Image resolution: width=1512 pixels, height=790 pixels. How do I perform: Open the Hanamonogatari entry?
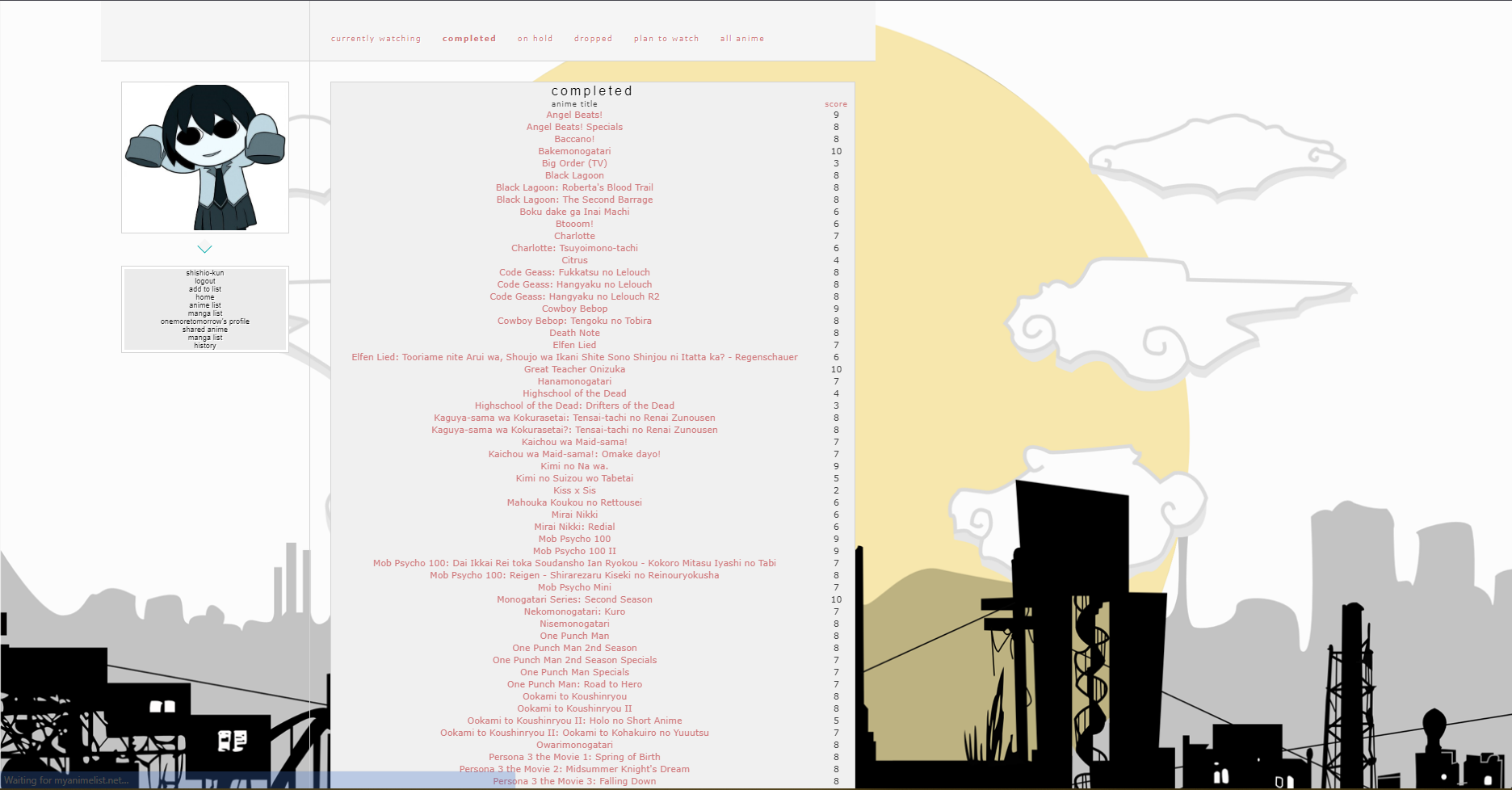tap(574, 381)
